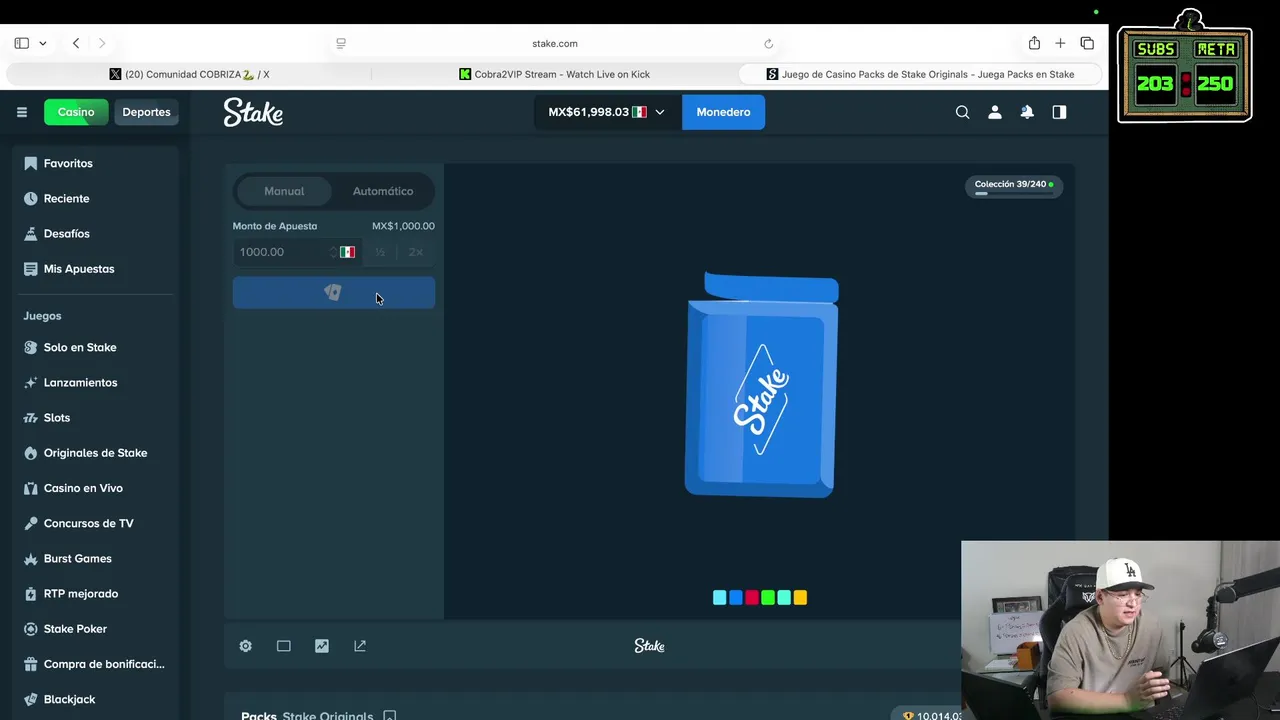Screen dimensions: 1280x720
Task: Open Desafíos in the sidebar
Action: (97, 233)
